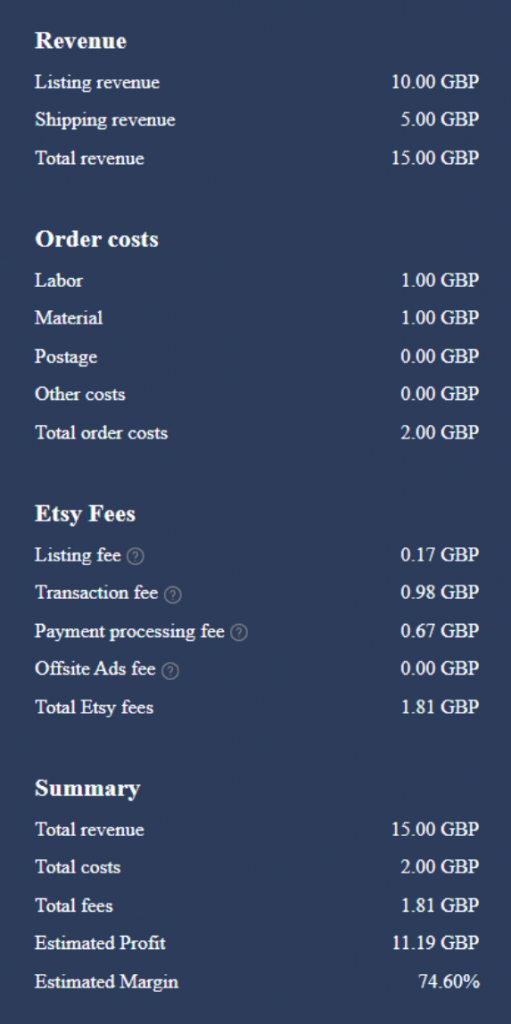Select the Payment processing fee 0.67 GBP value
Image resolution: width=511 pixels, height=1024 pixels.
click(440, 631)
